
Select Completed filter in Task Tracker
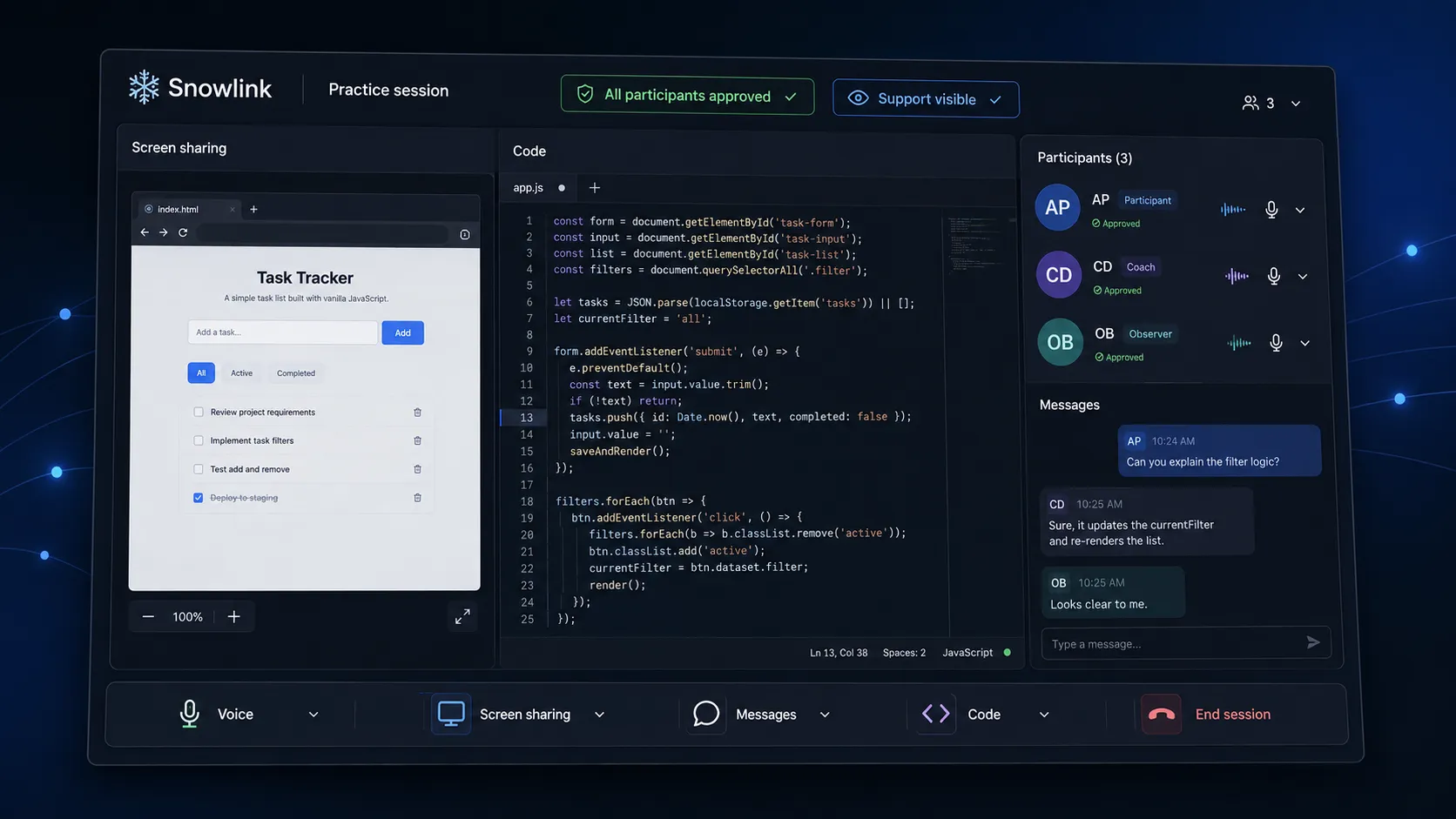click(x=296, y=373)
